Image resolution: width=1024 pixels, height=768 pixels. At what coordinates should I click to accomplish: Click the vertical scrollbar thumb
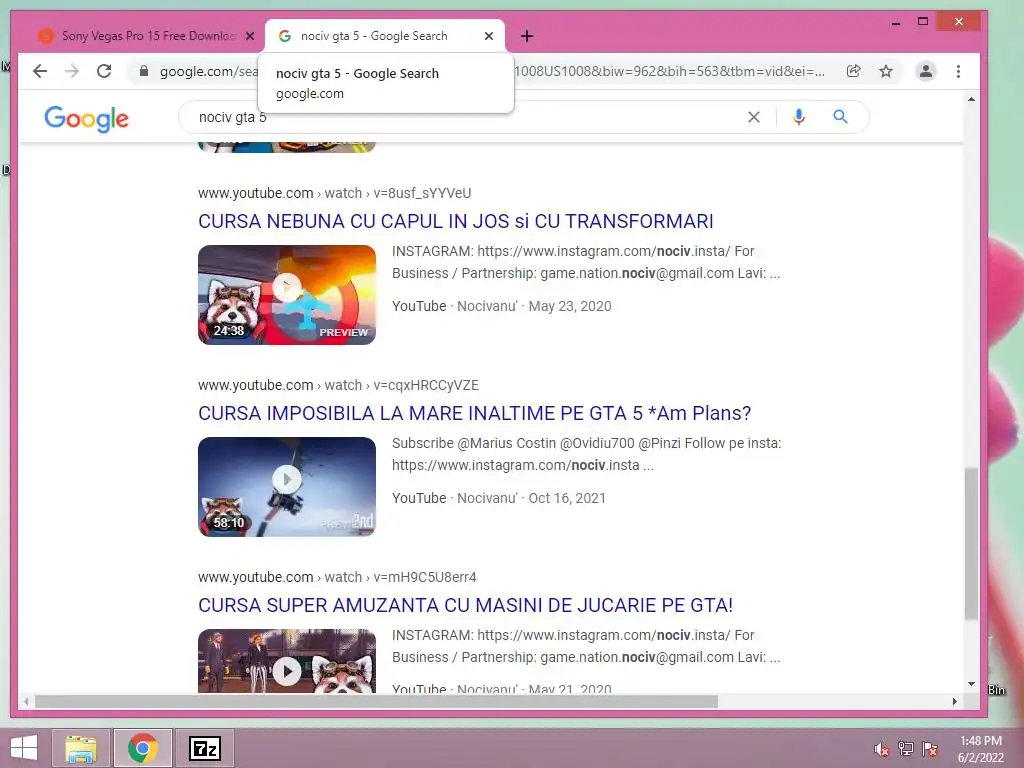pyautogui.click(x=971, y=543)
